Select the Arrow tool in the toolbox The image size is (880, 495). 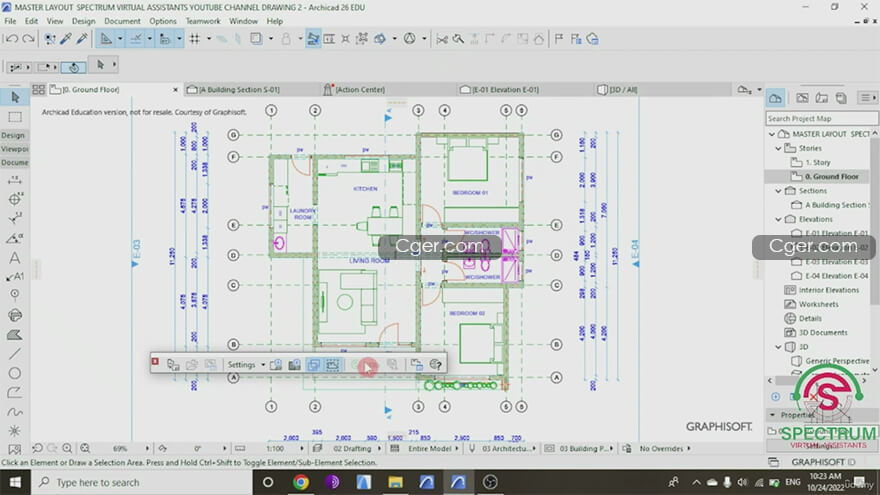coord(15,97)
